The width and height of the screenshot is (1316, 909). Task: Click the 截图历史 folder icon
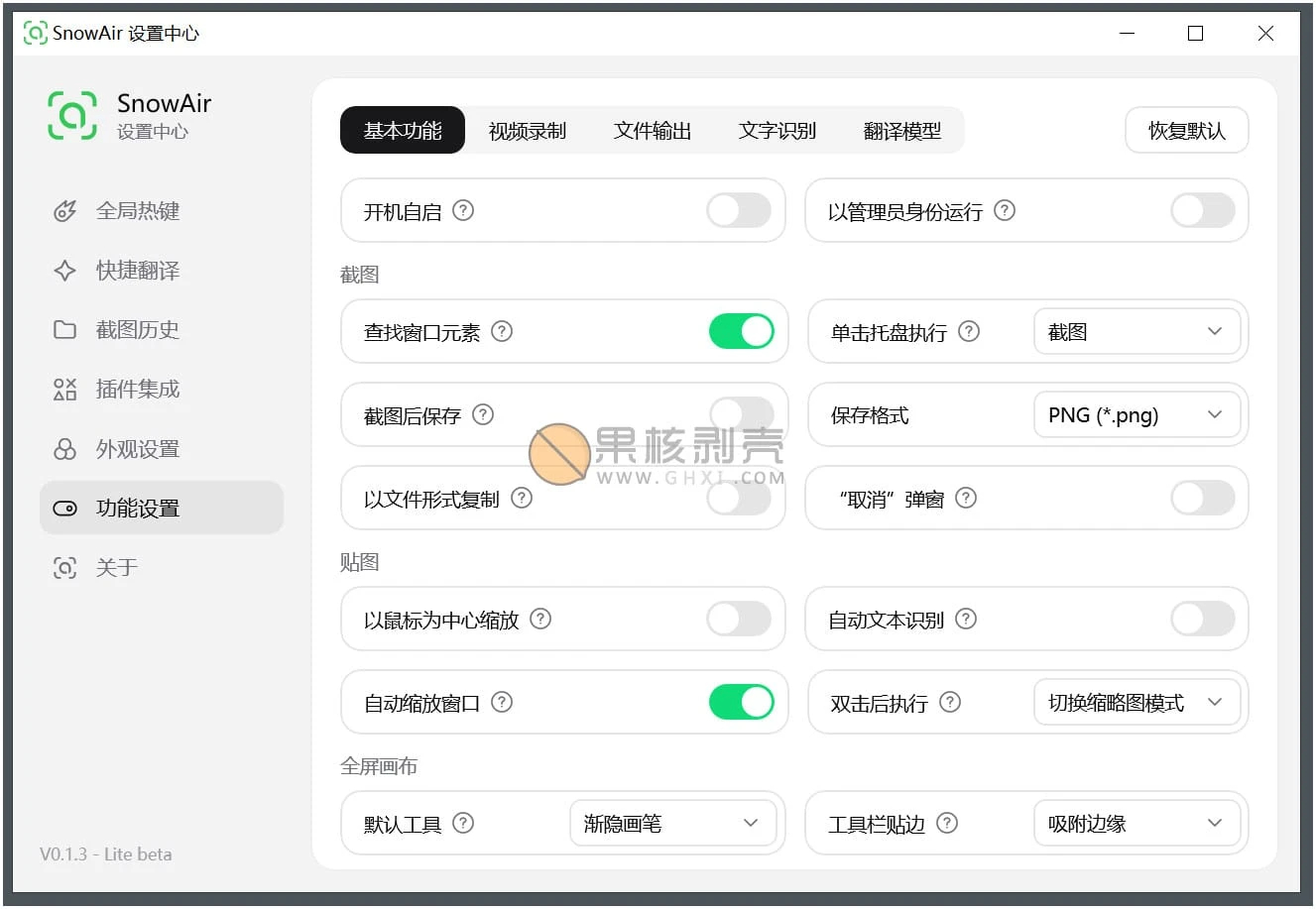pyautogui.click(x=64, y=330)
